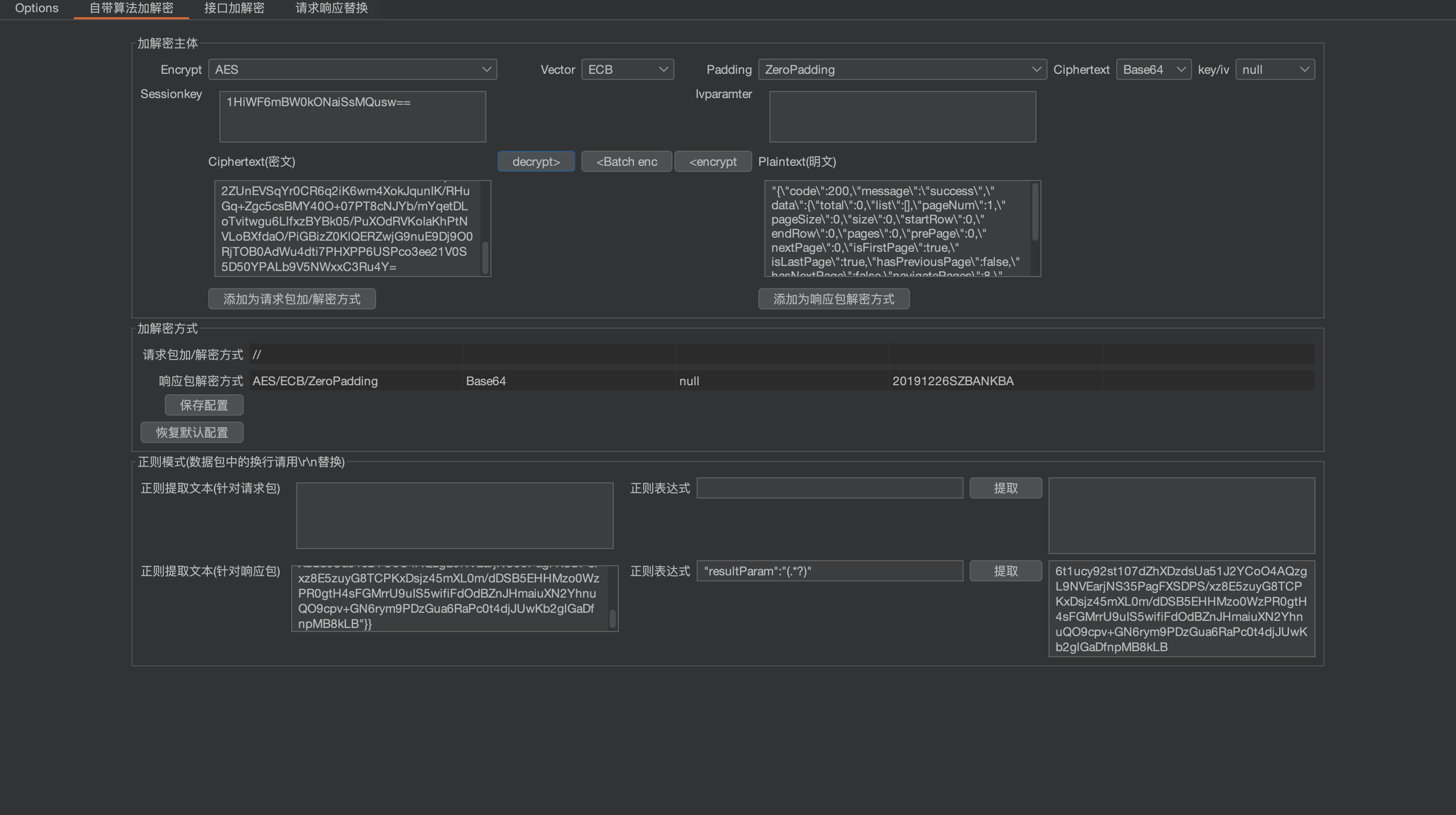
Task: Open the 请求响应替换 tab
Action: point(332,9)
